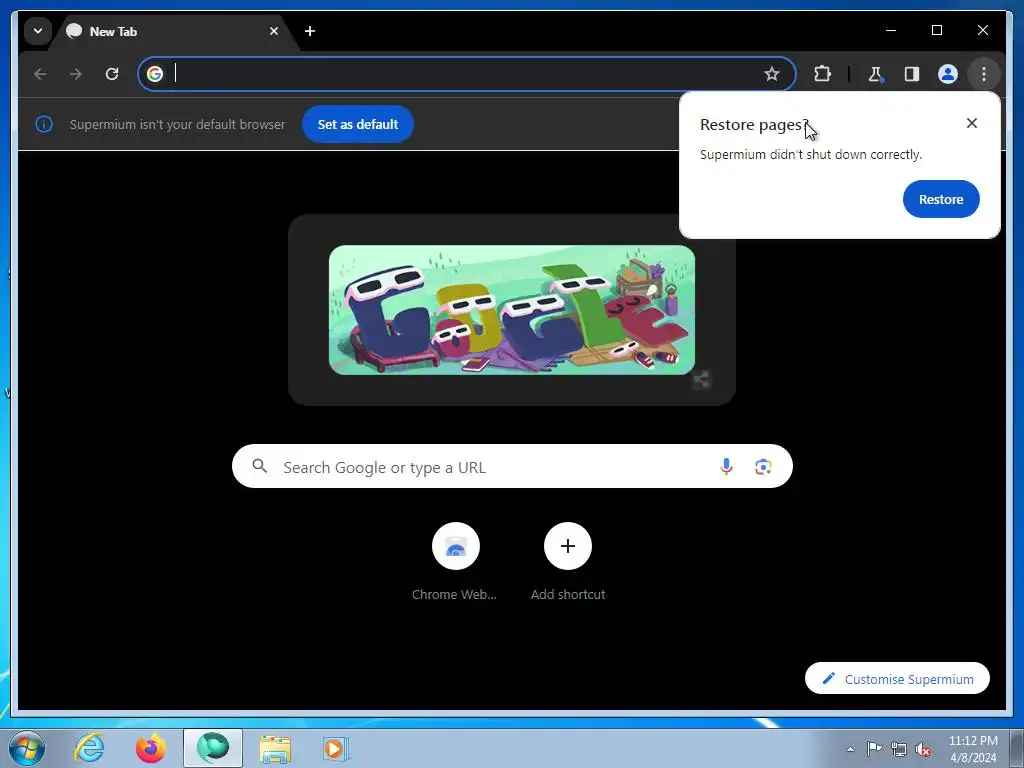Image resolution: width=1024 pixels, height=768 pixels.
Task: Go forward using the forward arrow
Action: point(76,74)
